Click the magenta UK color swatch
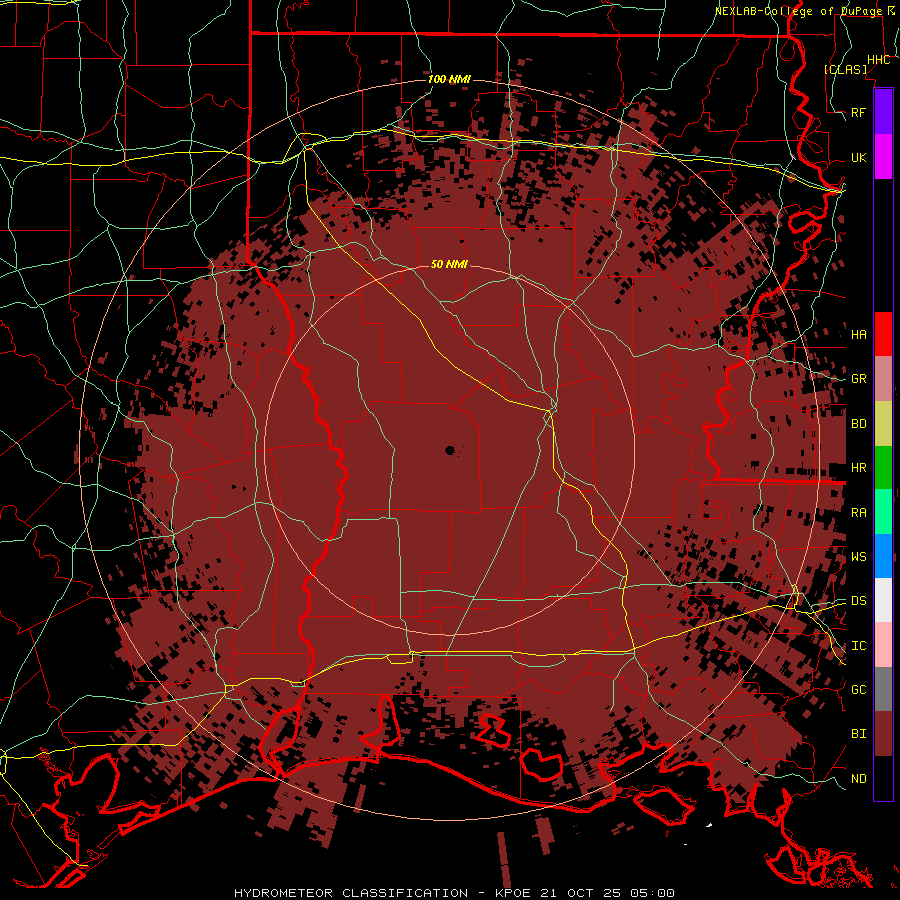Viewport: 900px width, 900px height. (x=883, y=157)
